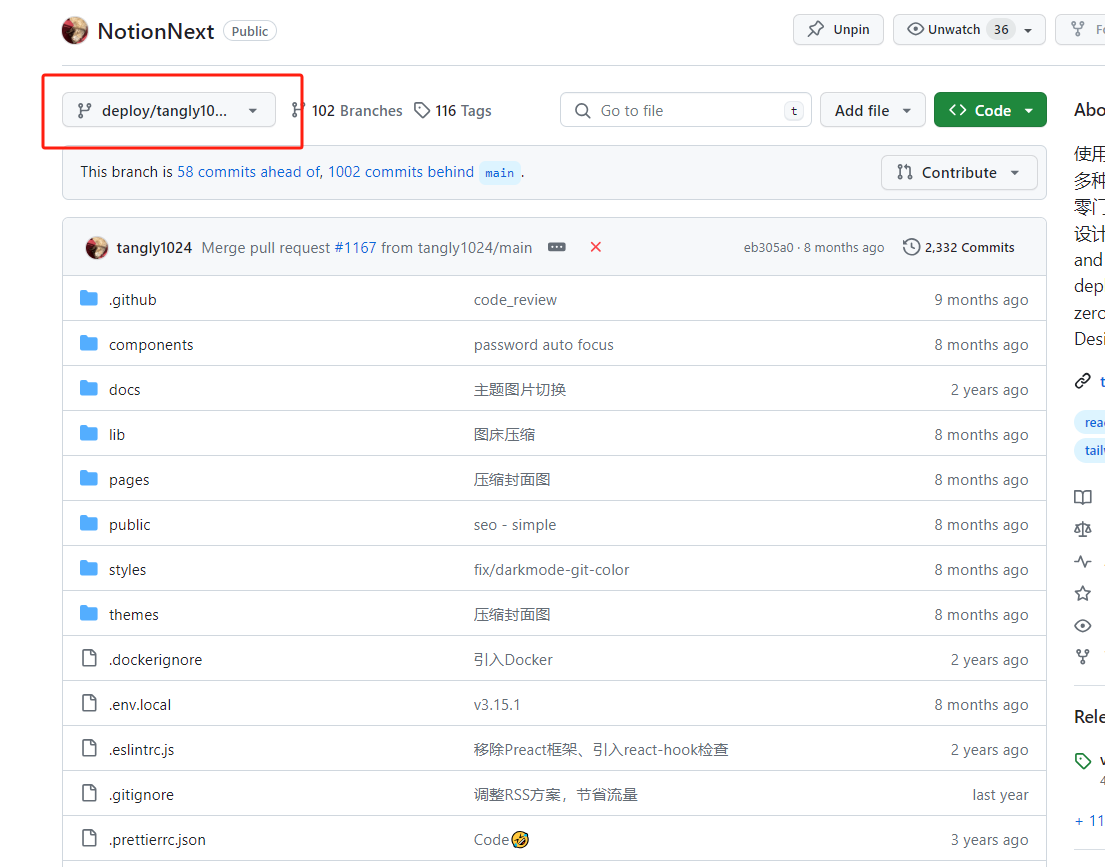Click the main branch label
The image size is (1105, 867).
click(500, 173)
